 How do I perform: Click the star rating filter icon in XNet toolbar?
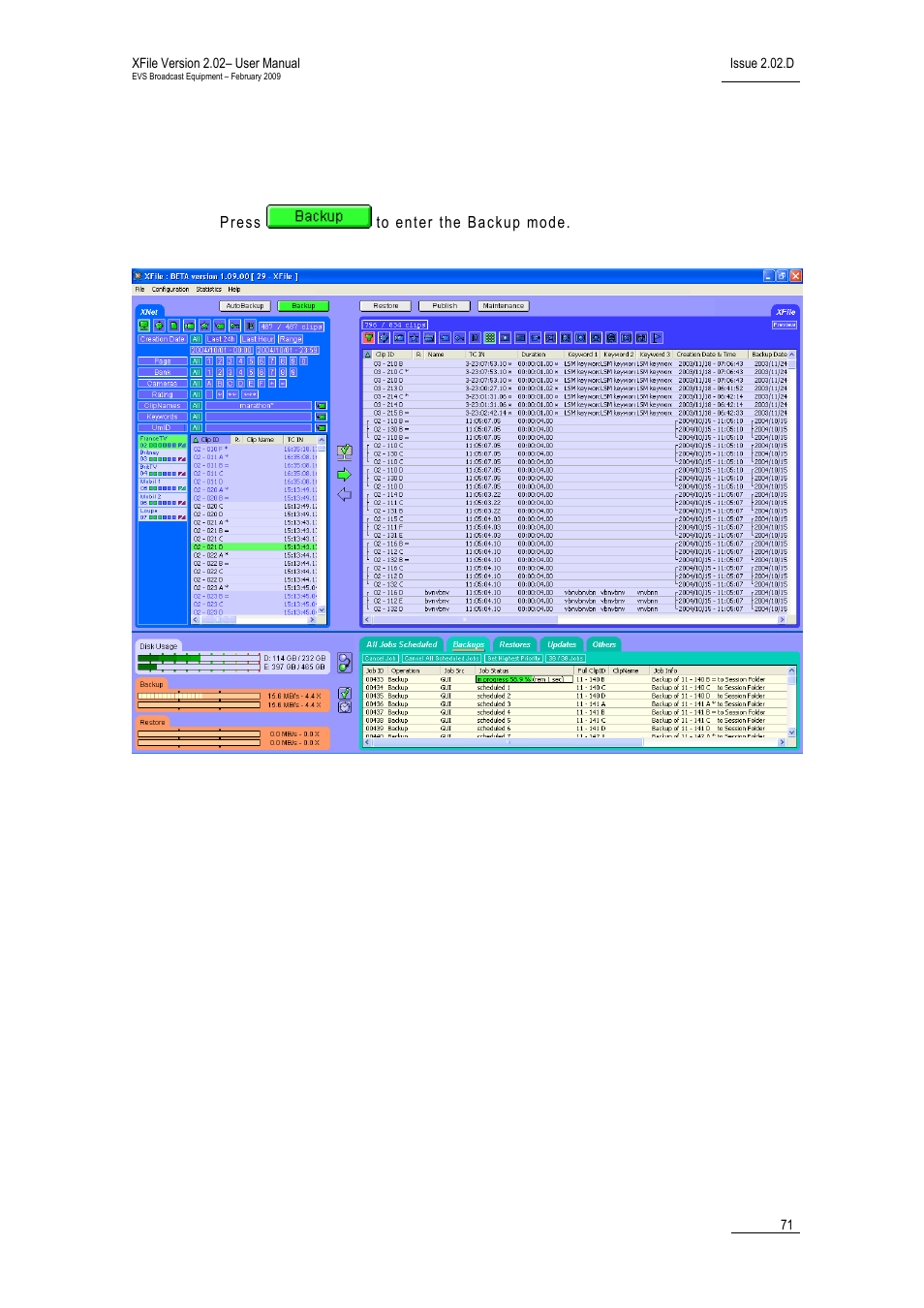coord(204,326)
